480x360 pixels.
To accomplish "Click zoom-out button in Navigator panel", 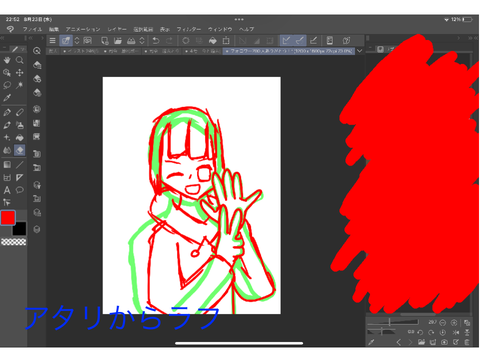I will [443, 322].
